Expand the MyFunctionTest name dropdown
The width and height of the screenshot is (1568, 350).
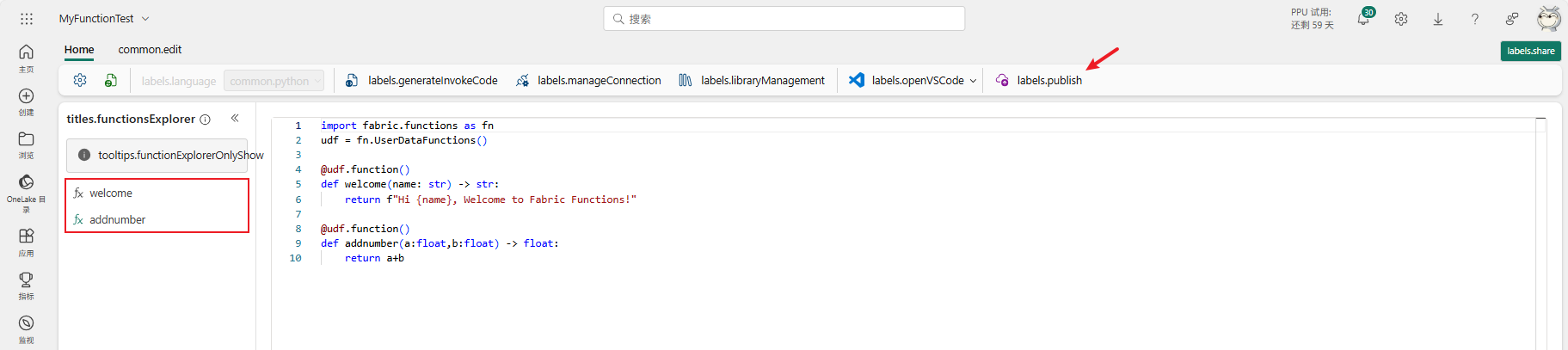(145, 19)
